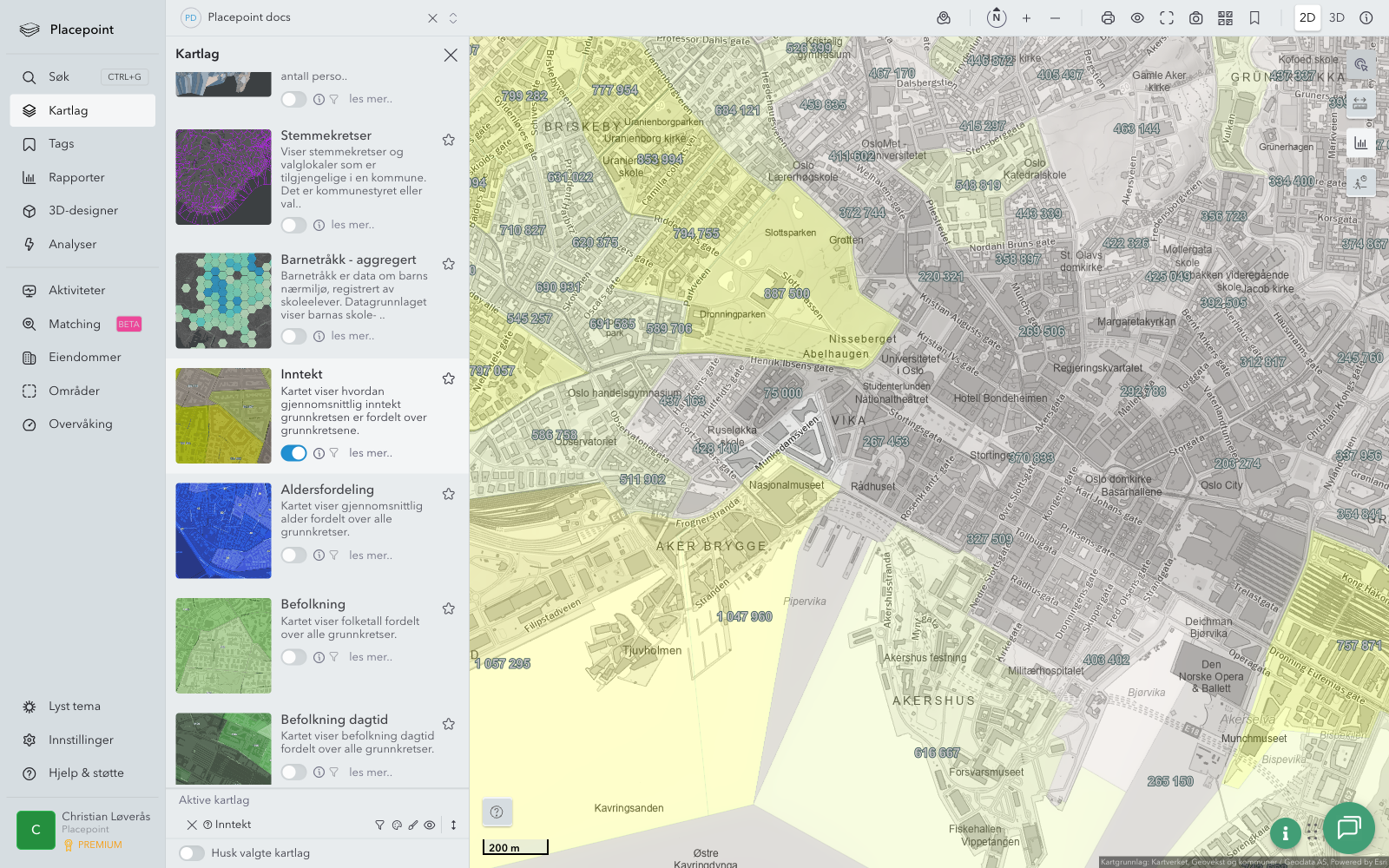
Task: Open the chat support bubble
Action: pos(1348,827)
